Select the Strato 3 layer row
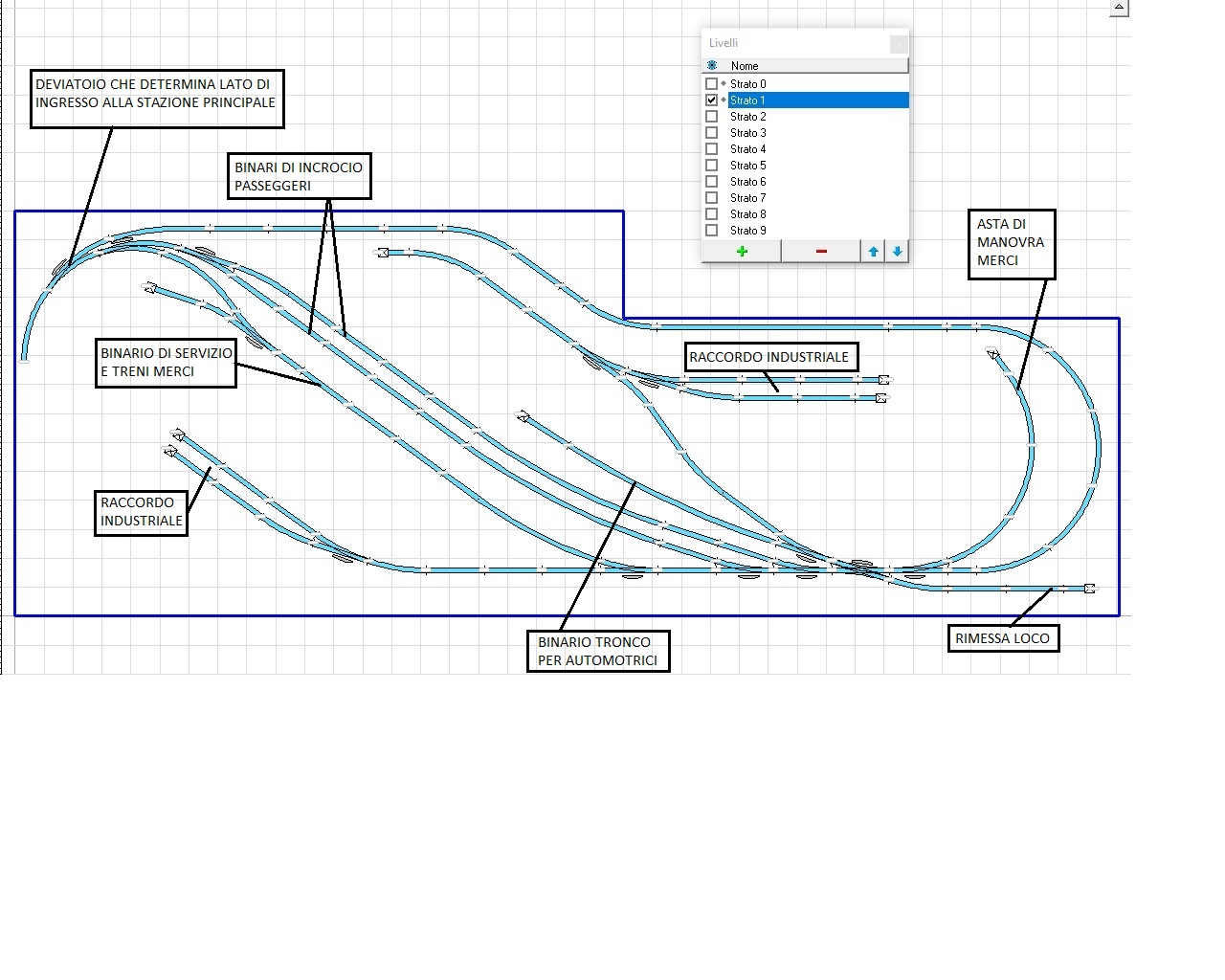This screenshot has height=980, width=1225. pos(748,133)
